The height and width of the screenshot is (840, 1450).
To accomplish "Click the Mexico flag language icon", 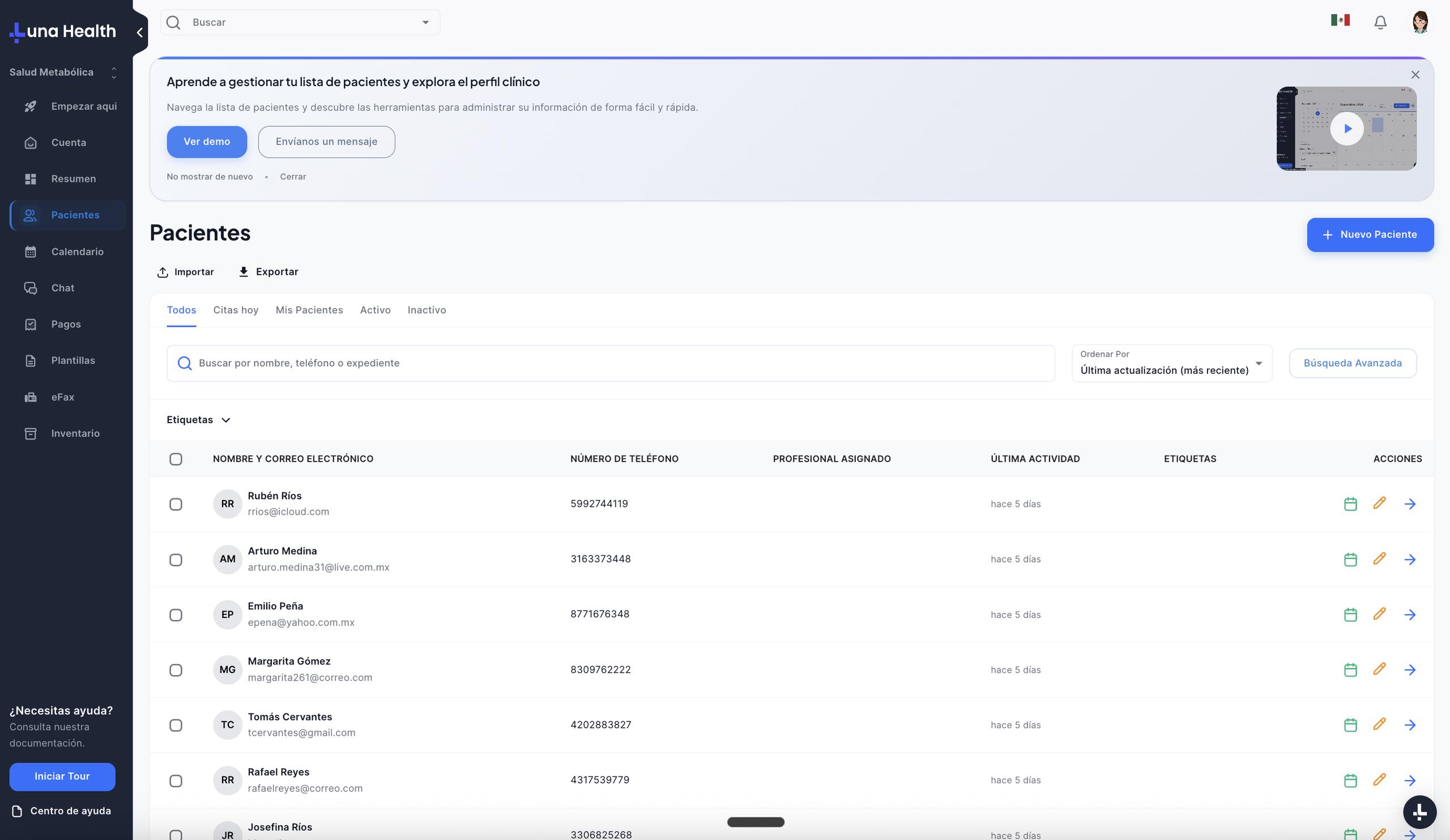I will (x=1340, y=21).
